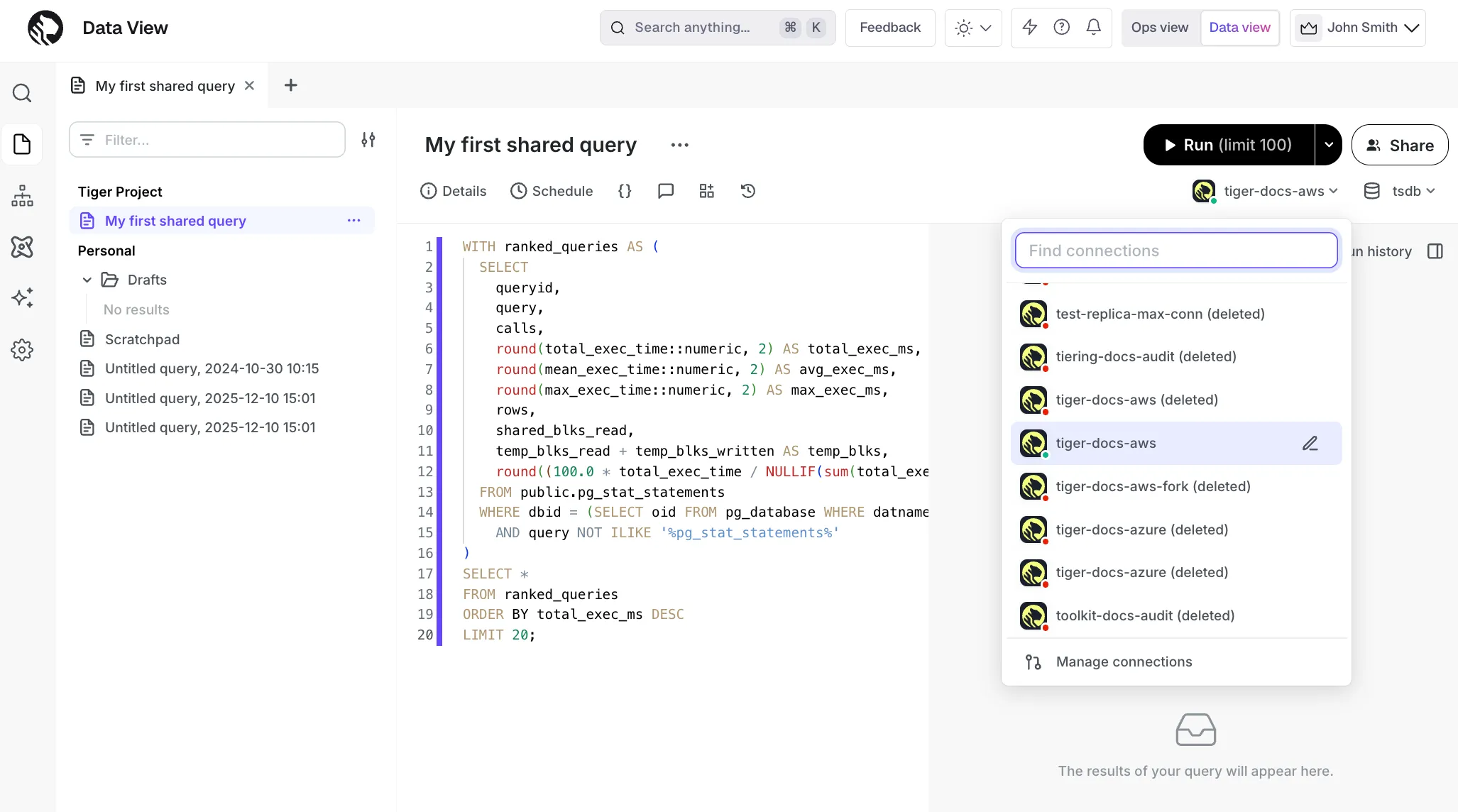Click the Filter input field
The width and height of the screenshot is (1458, 812).
207,139
